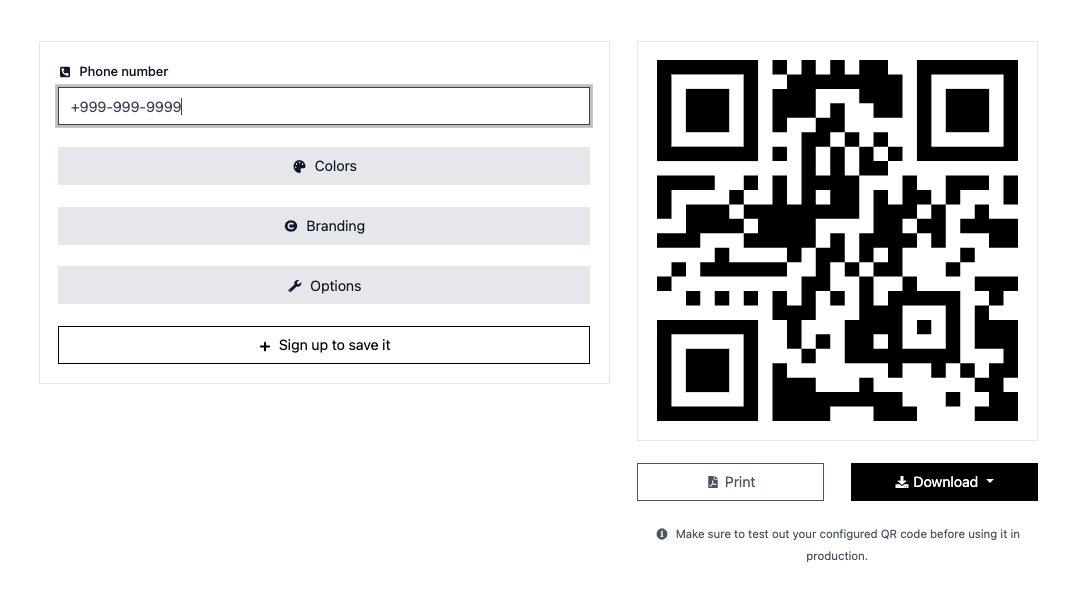Click Sign up to save it

[324, 344]
